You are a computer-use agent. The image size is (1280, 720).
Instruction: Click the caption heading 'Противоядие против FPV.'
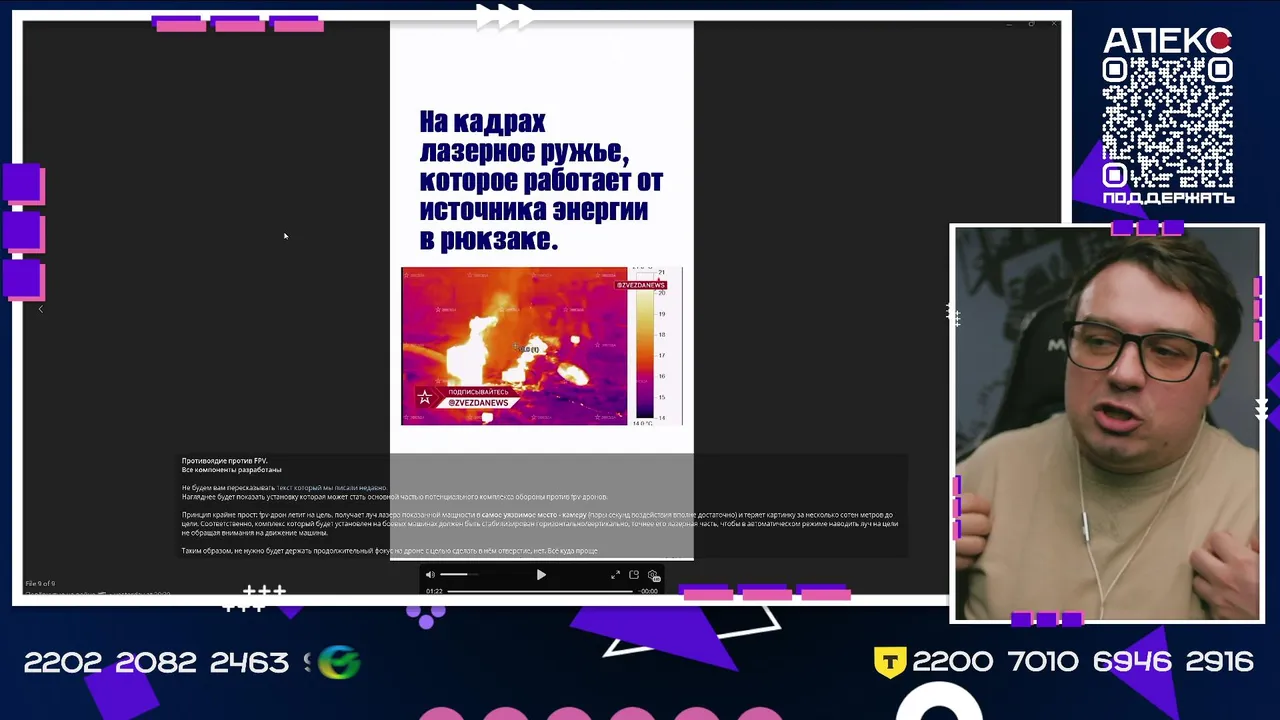224,461
